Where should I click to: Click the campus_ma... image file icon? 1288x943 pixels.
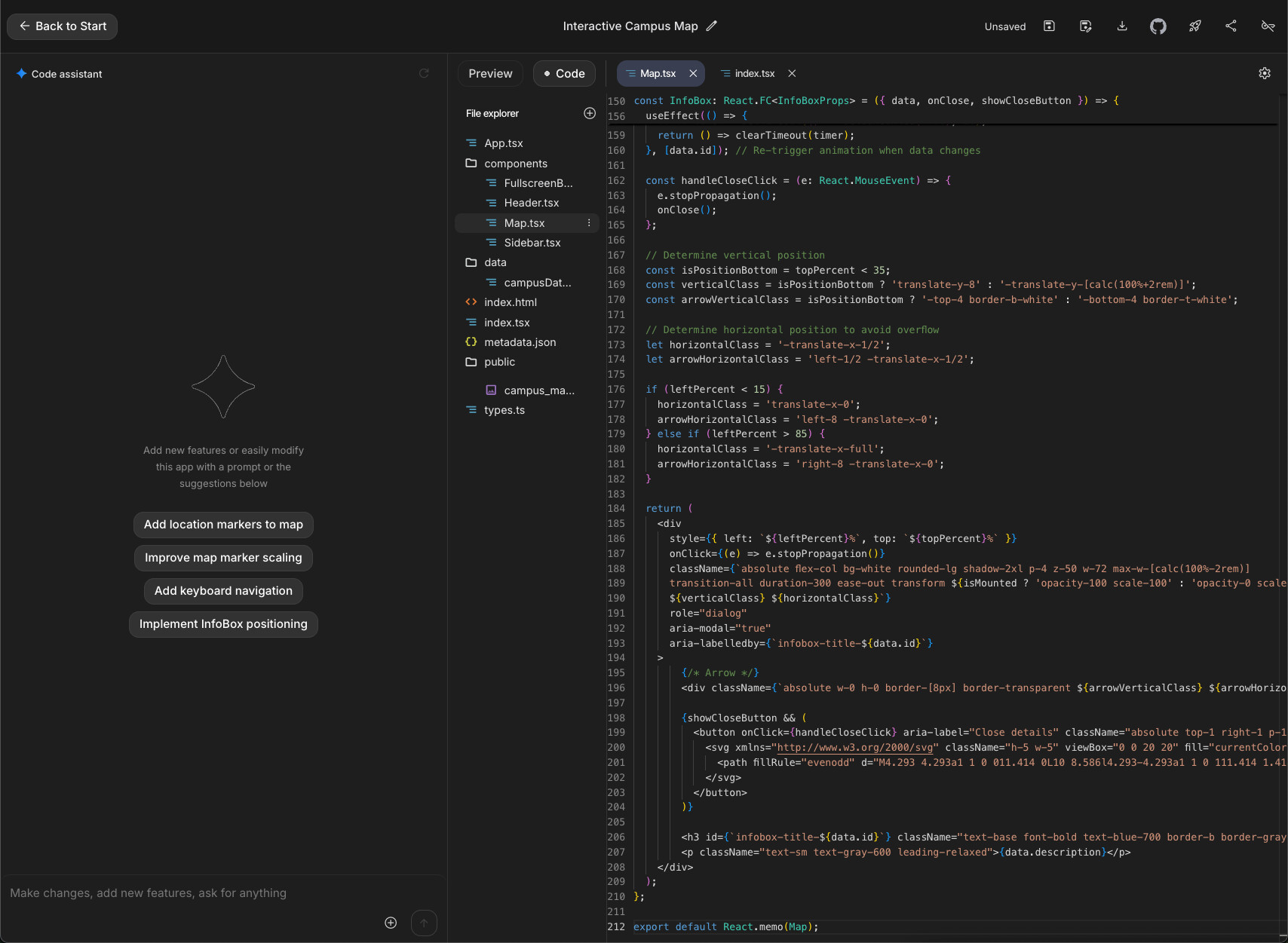(491, 390)
